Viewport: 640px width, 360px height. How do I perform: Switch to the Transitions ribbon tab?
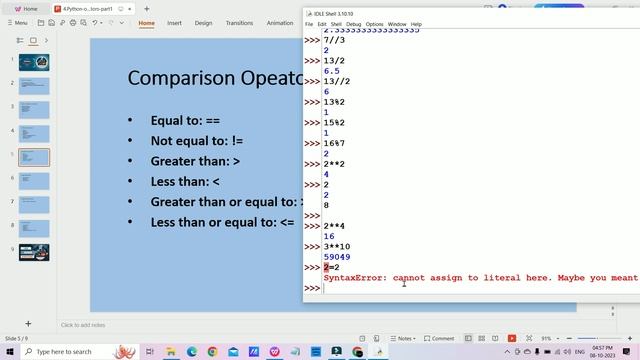(239, 23)
